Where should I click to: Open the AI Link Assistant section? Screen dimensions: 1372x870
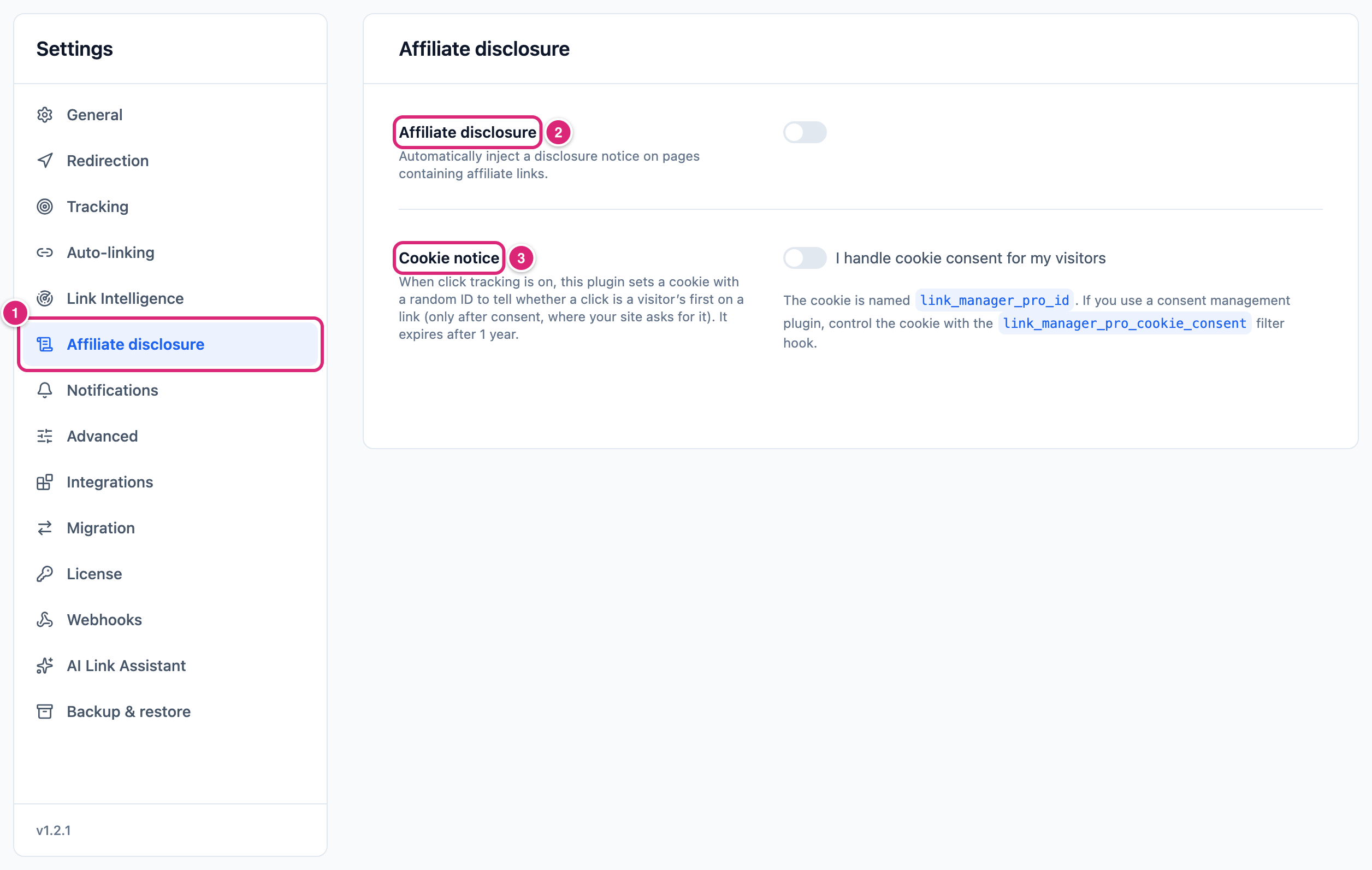pos(170,665)
